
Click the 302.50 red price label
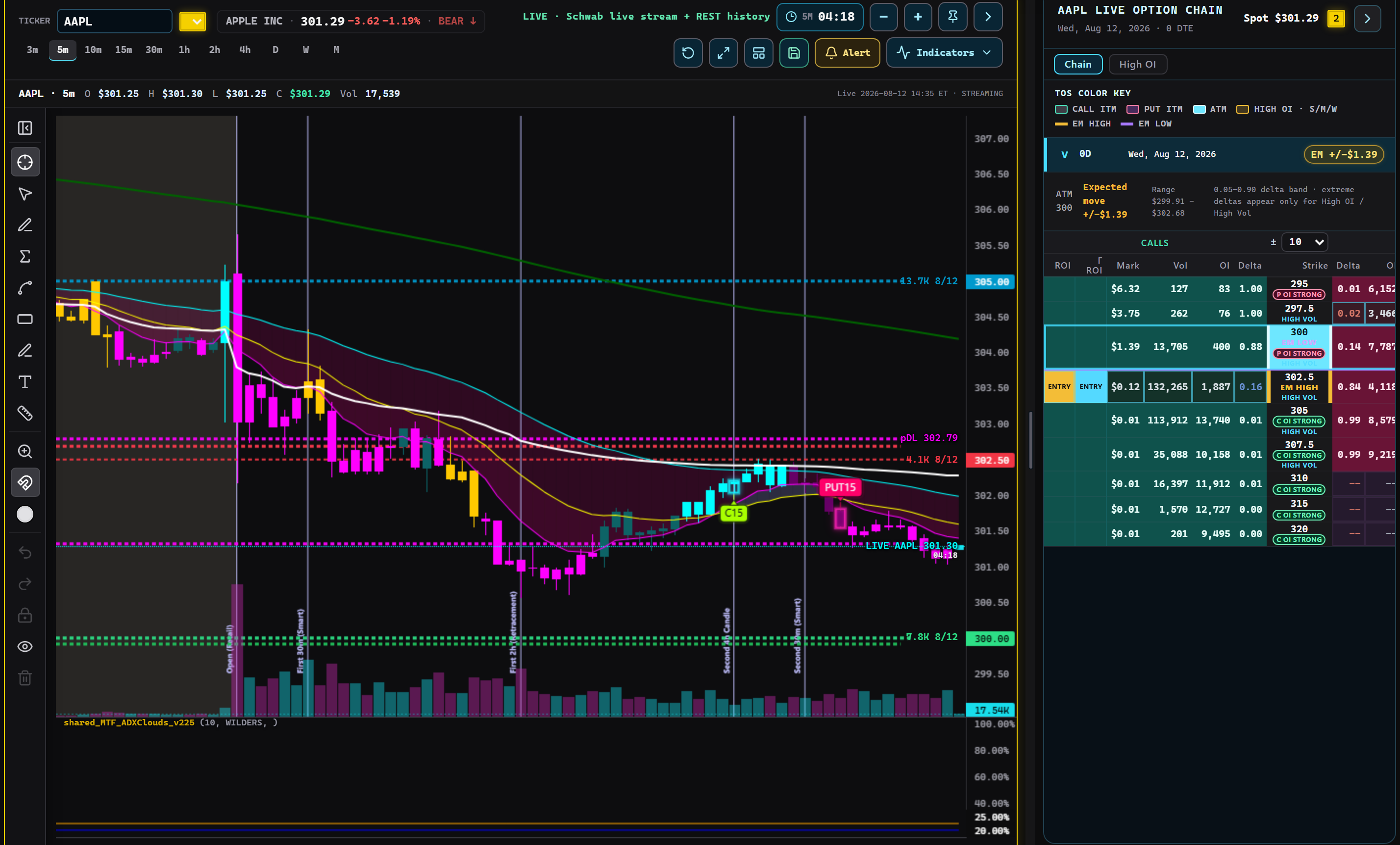click(x=991, y=460)
